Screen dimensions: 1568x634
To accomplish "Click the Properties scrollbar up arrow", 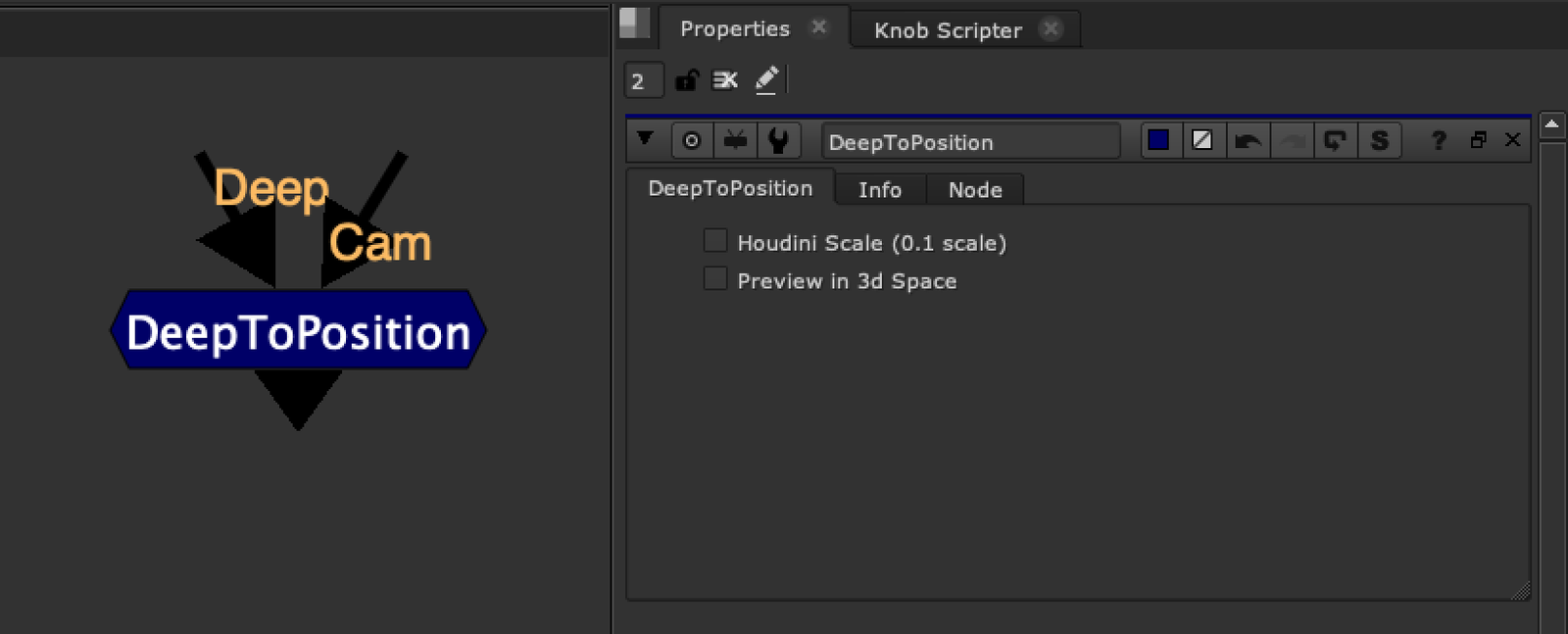I will 1551,124.
